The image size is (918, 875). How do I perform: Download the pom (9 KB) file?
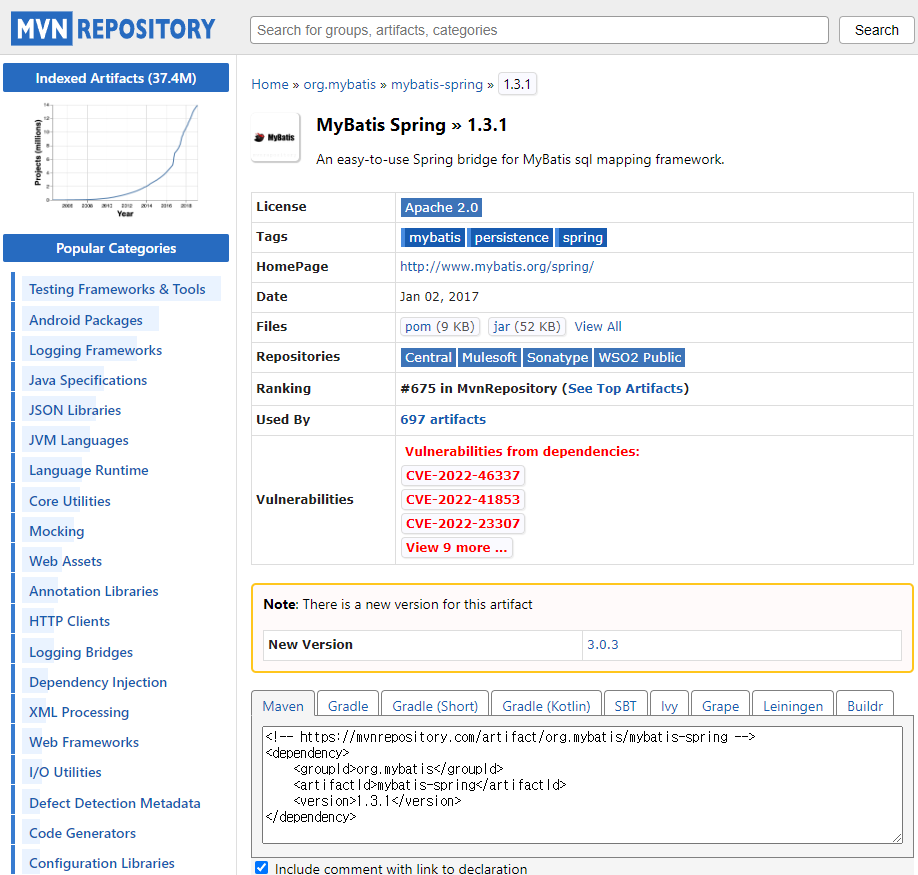coord(440,326)
